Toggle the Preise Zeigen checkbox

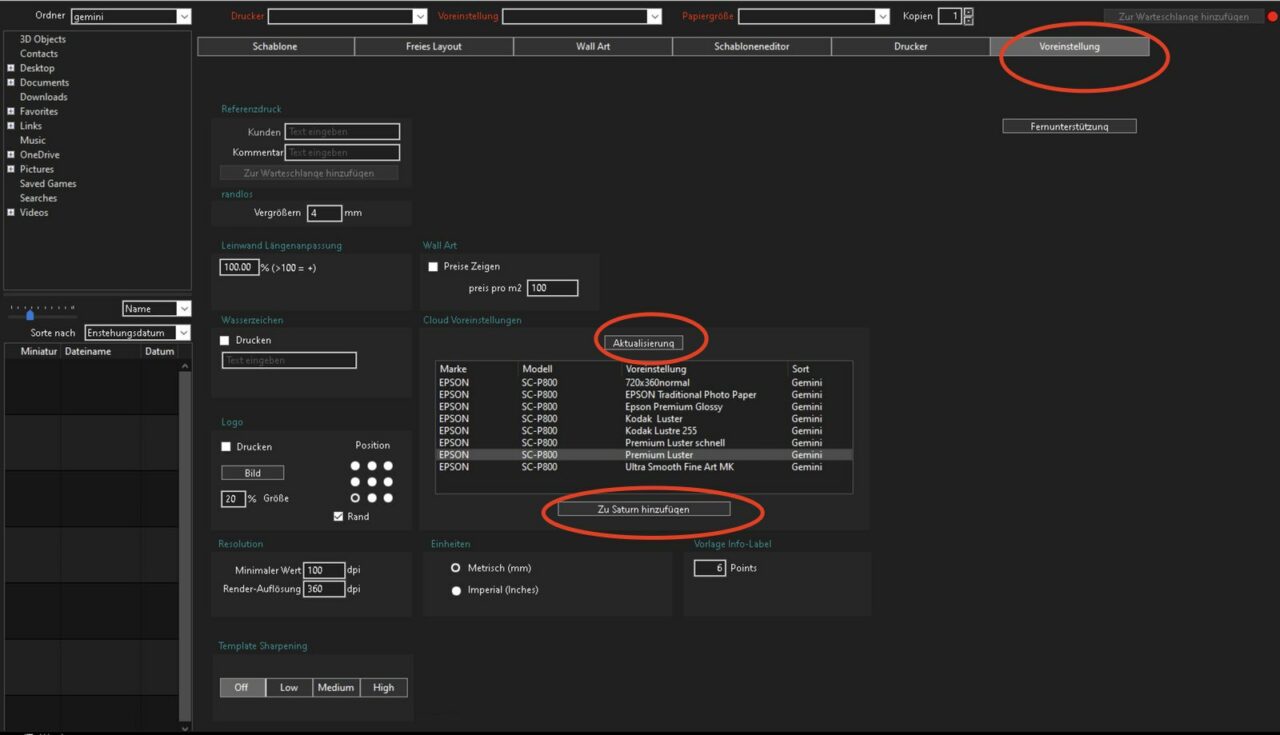point(433,267)
